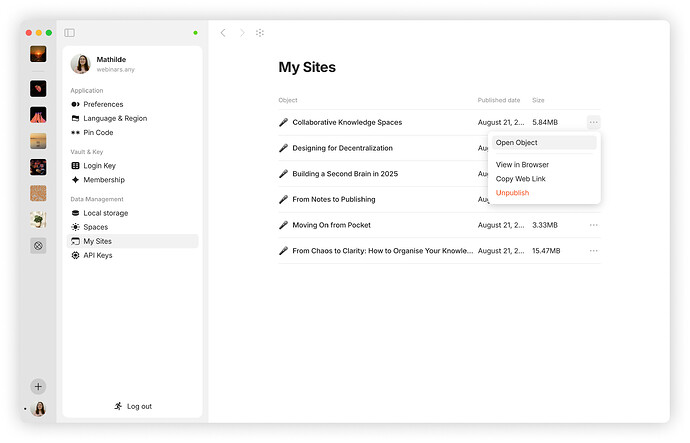
Task: Open the profile avatar at bottom of vault bar
Action: coord(39,409)
